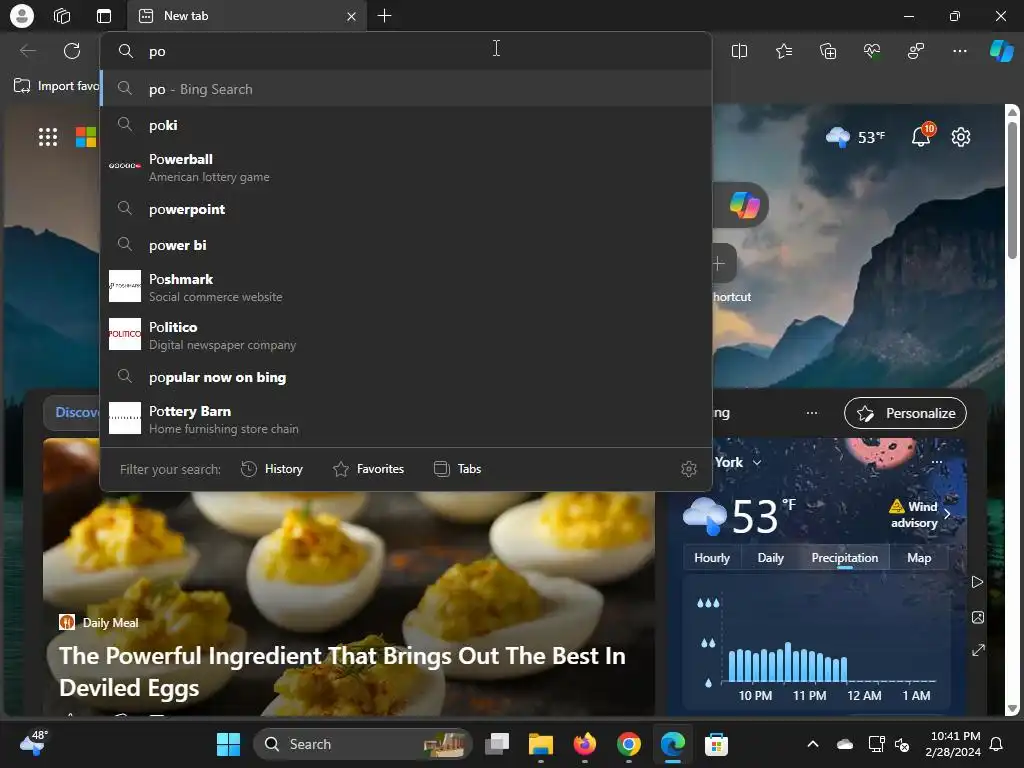Choose the poki suggestion
Screen dimensions: 1024x768
point(406,125)
